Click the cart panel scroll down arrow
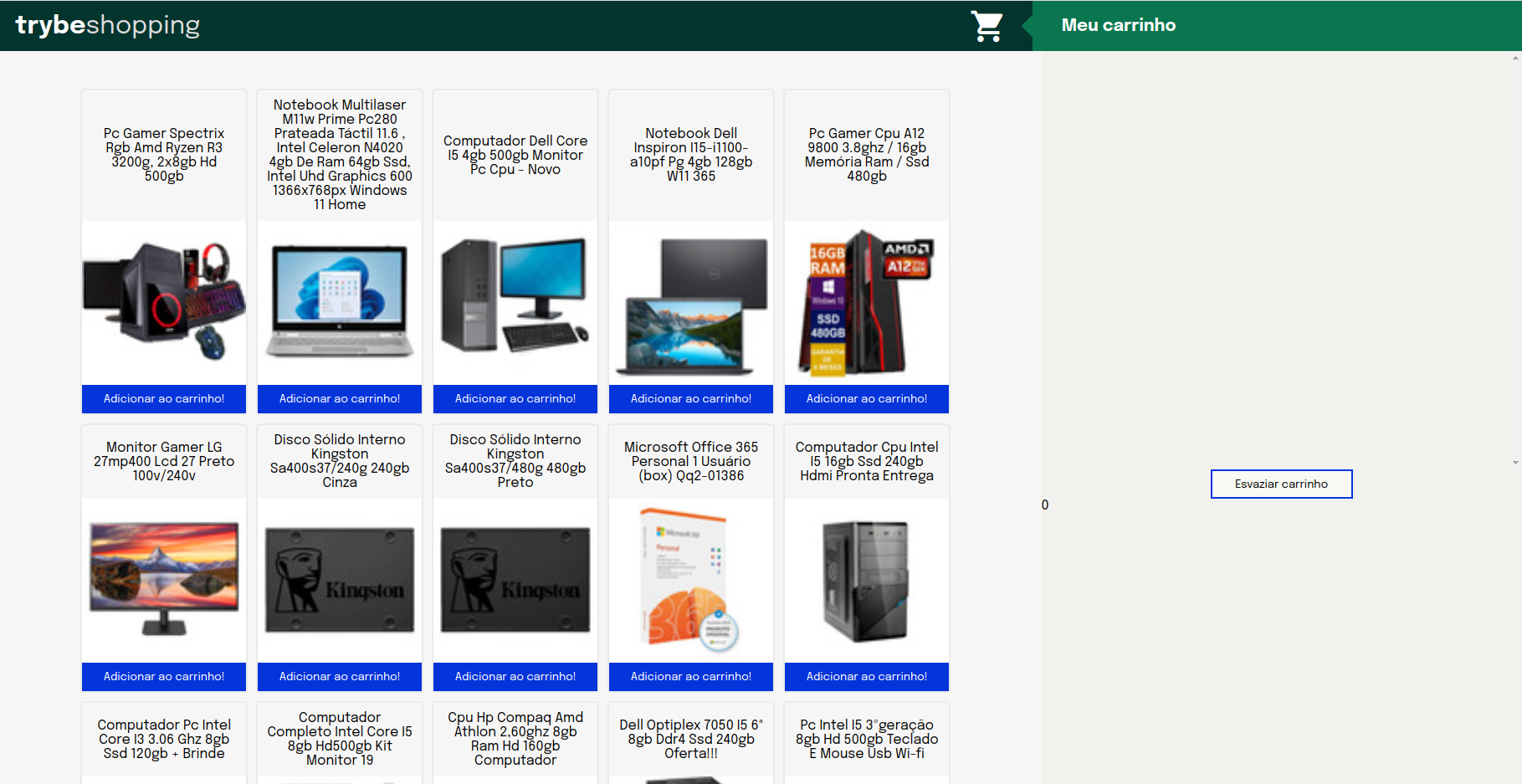The width and height of the screenshot is (1522, 784). (1515, 462)
